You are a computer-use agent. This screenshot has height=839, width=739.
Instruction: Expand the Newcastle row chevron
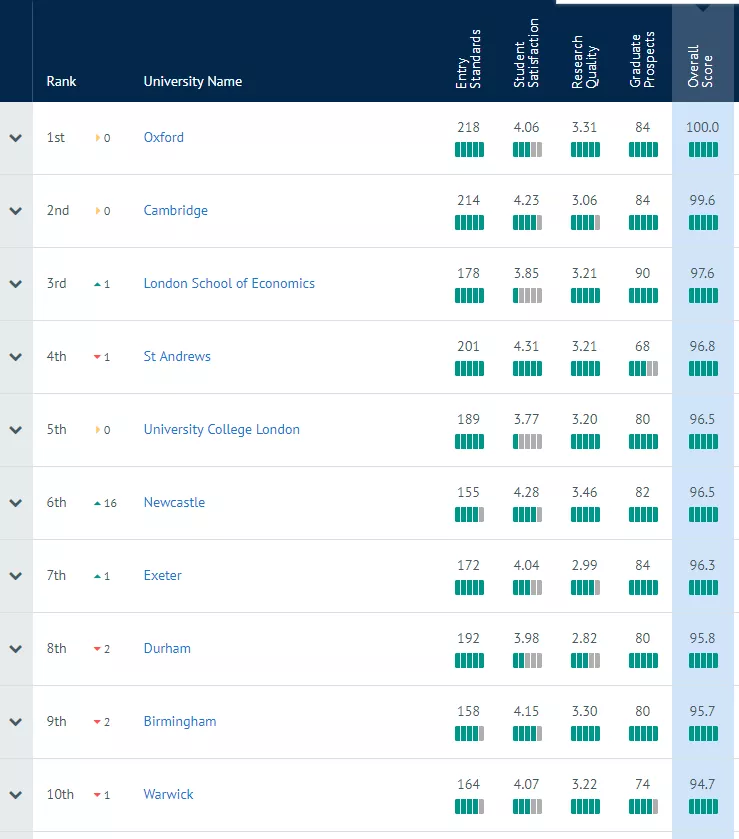pyautogui.click(x=16, y=503)
